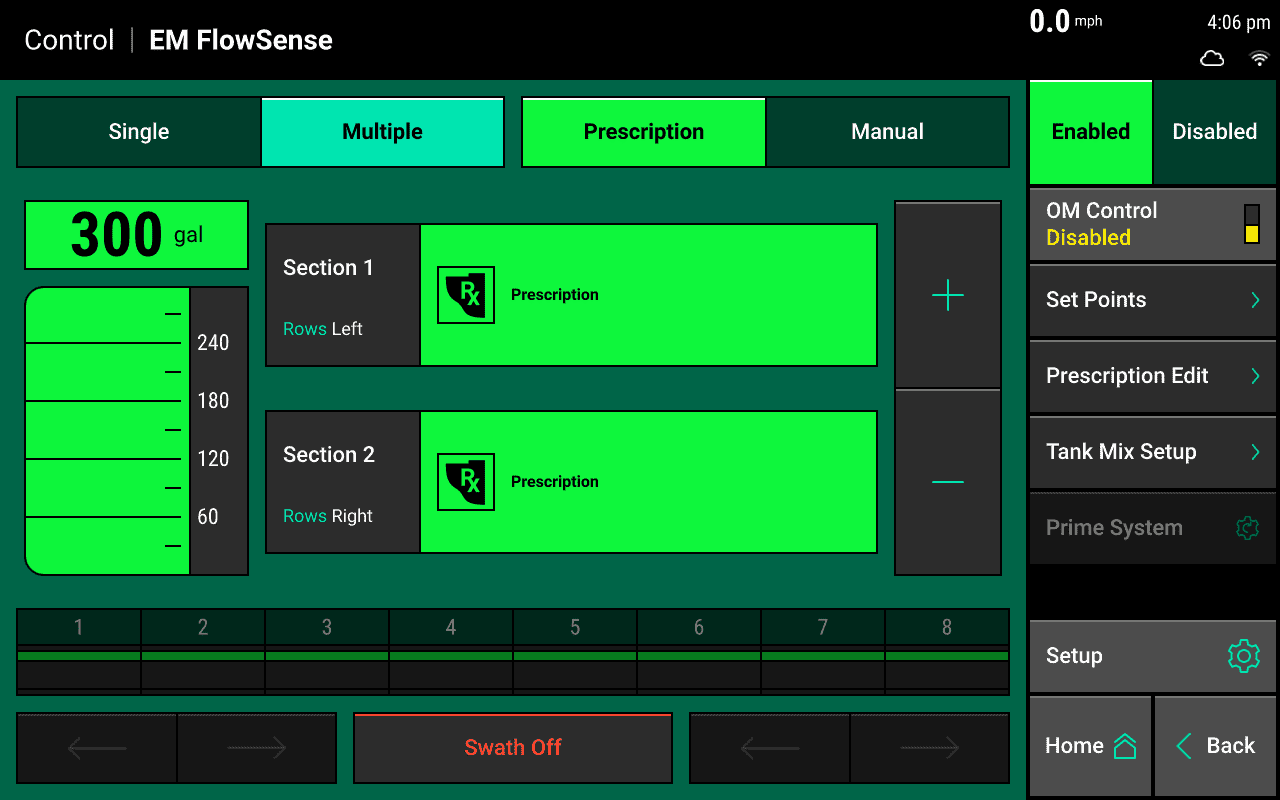Expand Tank Mix Setup chevron

pos(1255,452)
